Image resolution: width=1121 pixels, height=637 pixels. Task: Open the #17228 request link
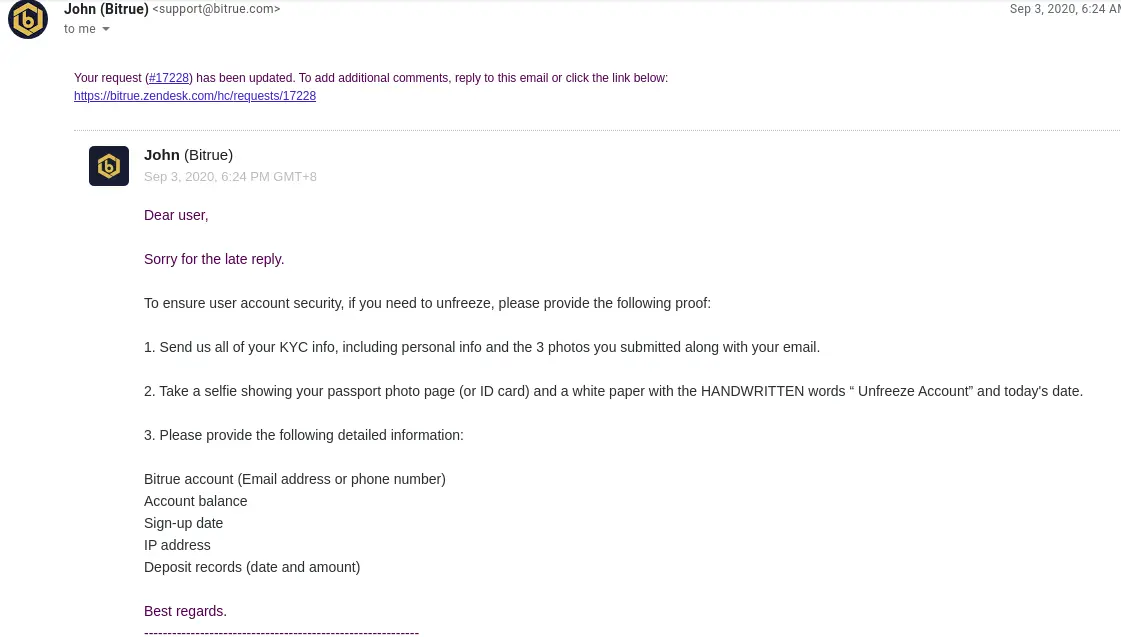169,78
